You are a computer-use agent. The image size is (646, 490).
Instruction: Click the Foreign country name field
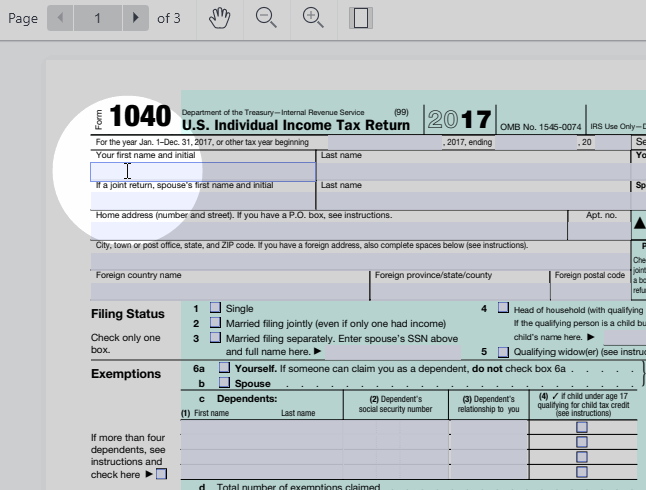[230, 291]
